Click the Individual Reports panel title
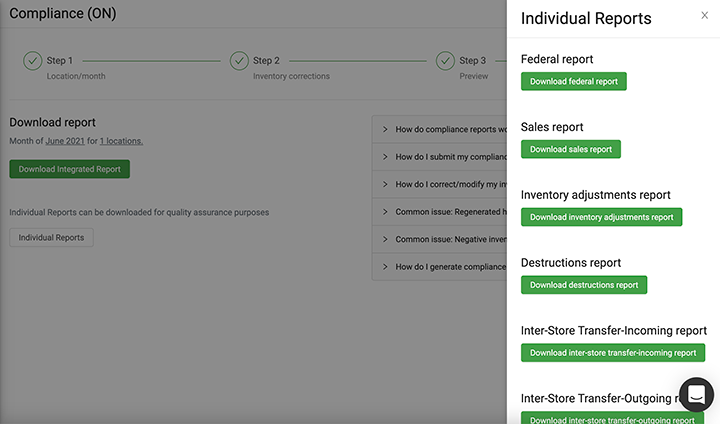The width and height of the screenshot is (720, 424). point(586,18)
